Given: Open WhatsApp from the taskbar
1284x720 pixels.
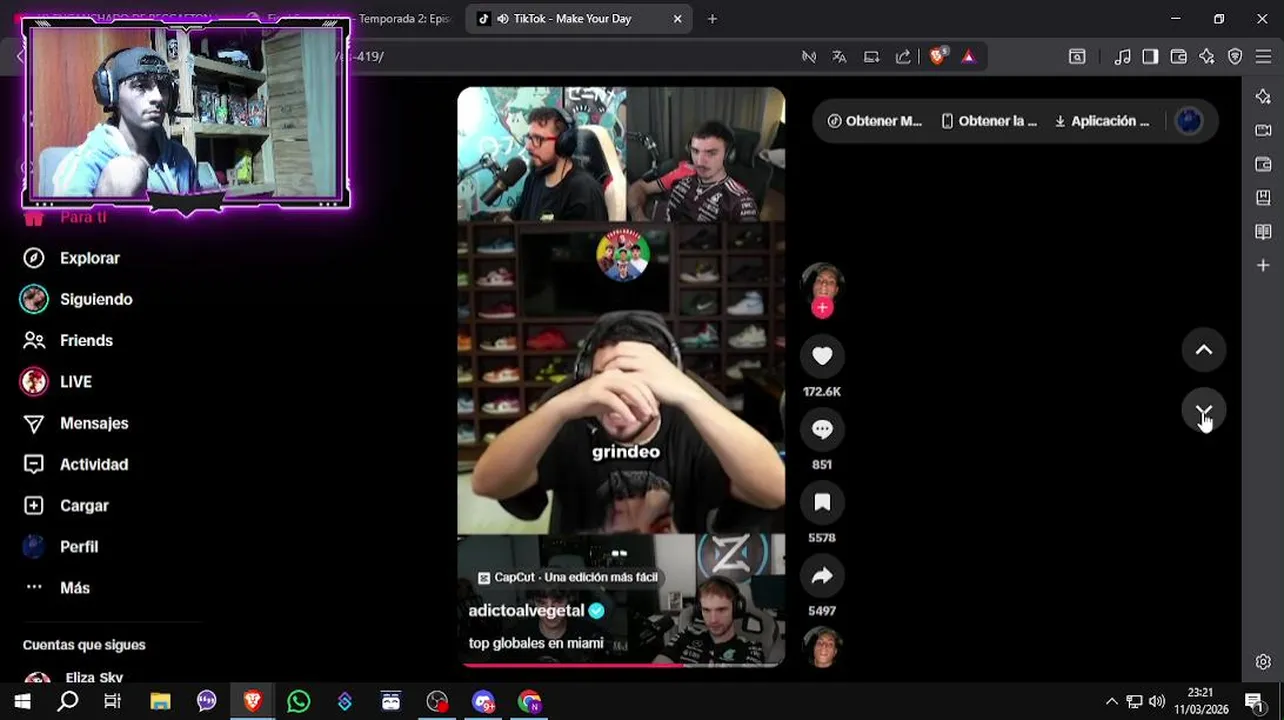Looking at the screenshot, I should point(299,701).
